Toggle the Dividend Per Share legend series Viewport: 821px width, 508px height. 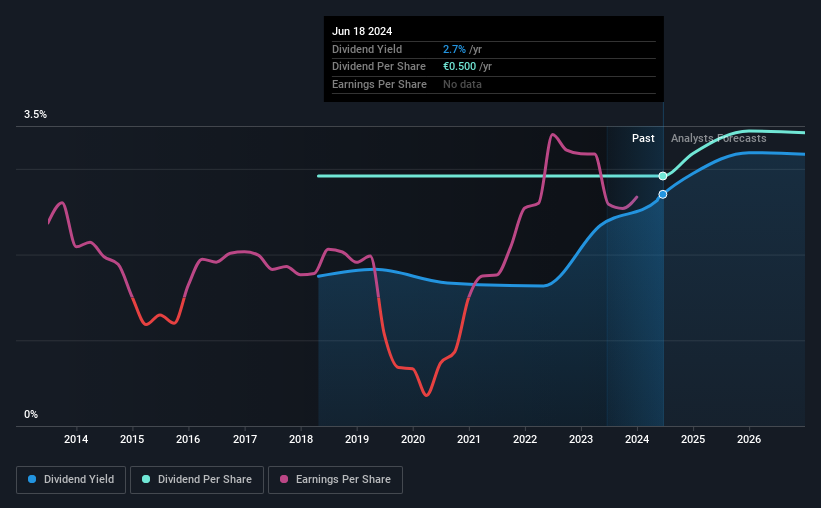(197, 479)
